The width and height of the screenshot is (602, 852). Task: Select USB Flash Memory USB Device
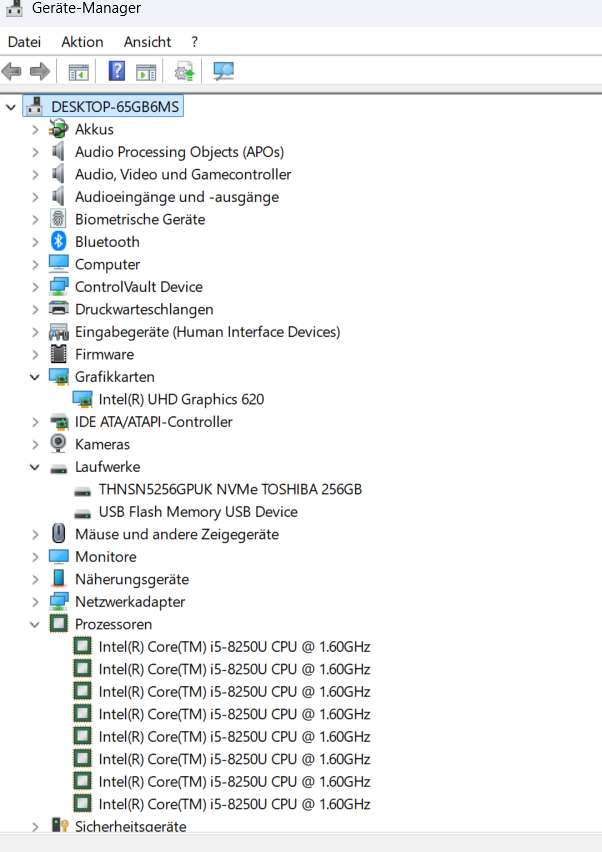pos(198,512)
